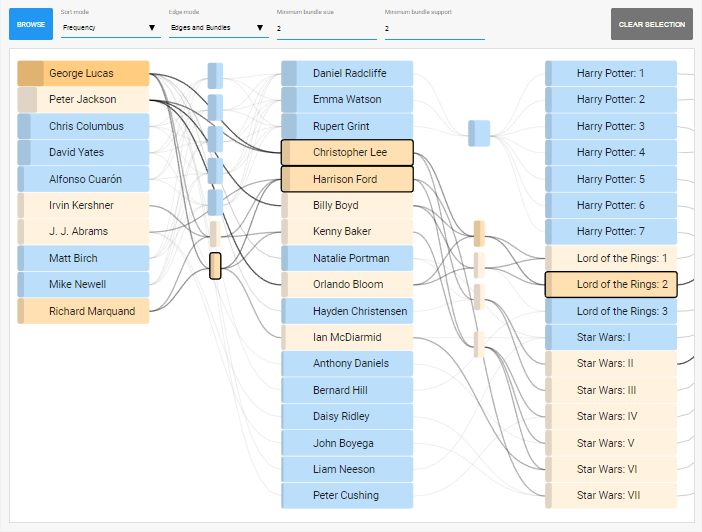Select the Matt Birch node
702x532 pixels.
pos(83,258)
